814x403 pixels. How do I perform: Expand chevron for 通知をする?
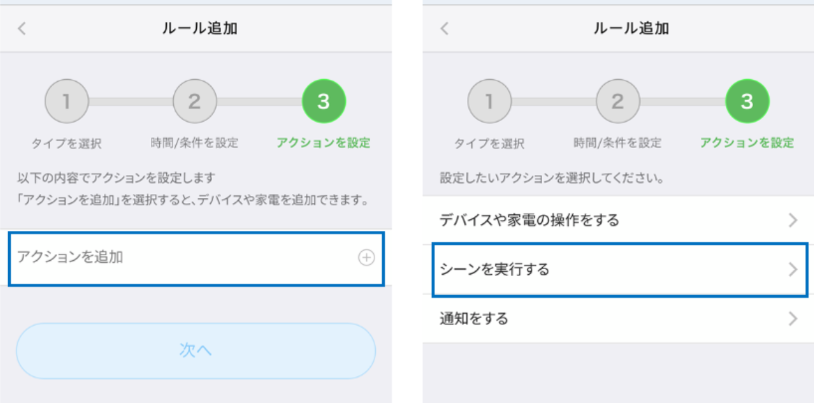[792, 319]
